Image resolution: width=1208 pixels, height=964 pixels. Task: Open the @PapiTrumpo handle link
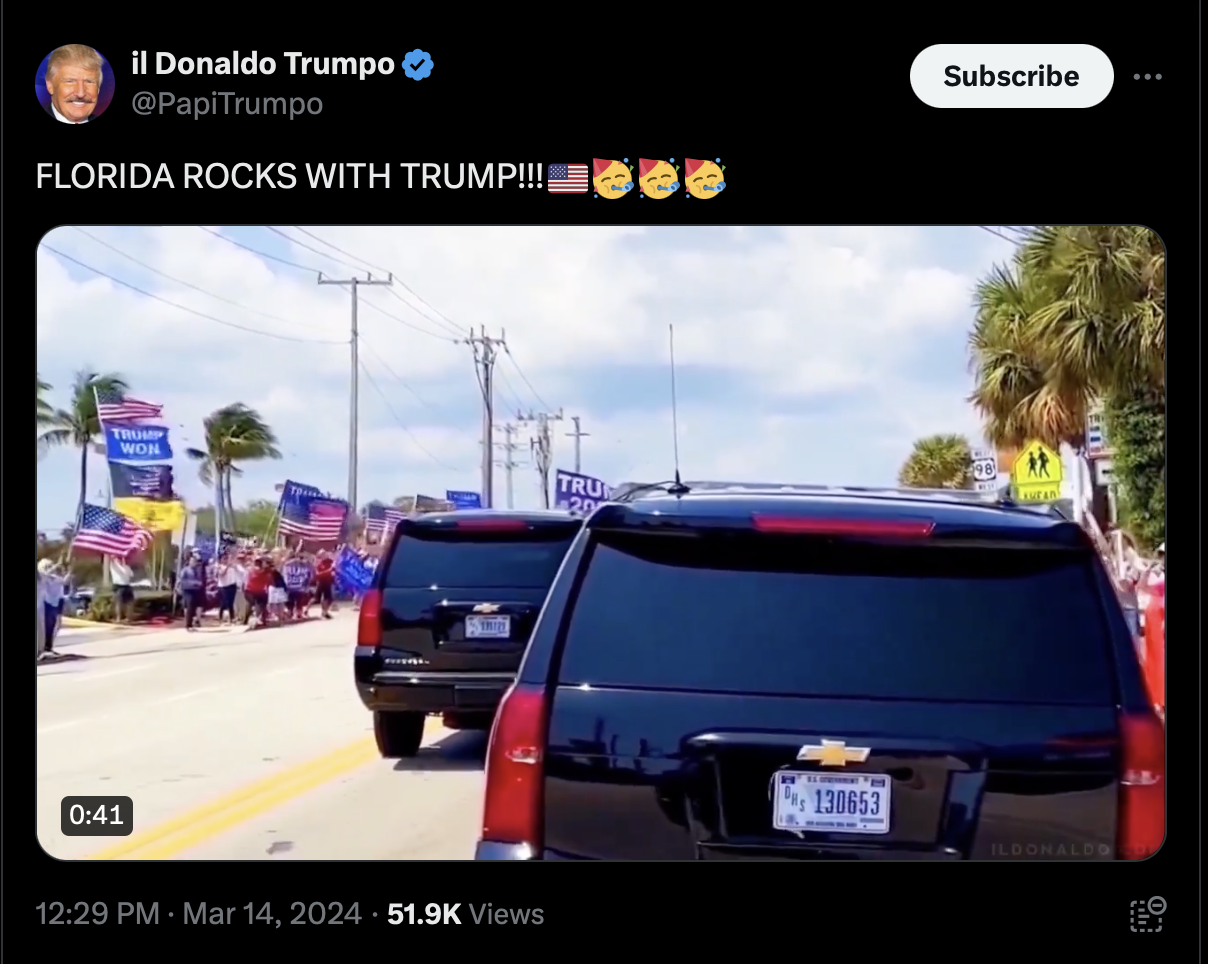(x=227, y=104)
